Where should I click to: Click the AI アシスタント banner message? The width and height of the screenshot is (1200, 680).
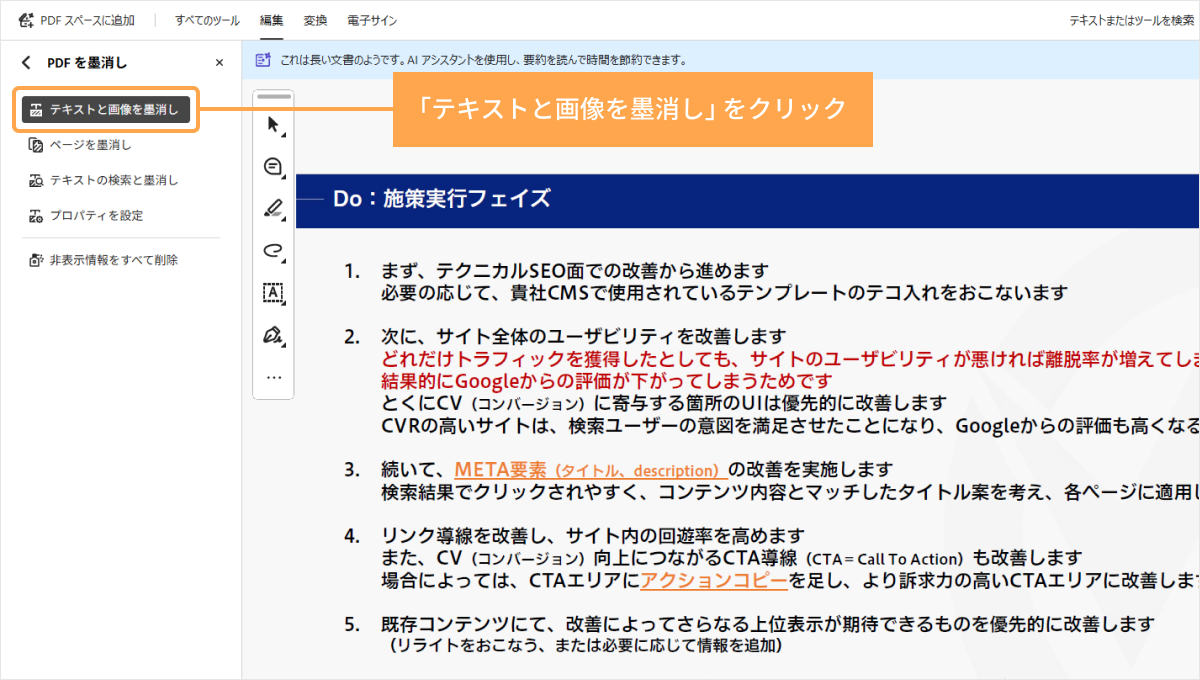pyautogui.click(x=483, y=60)
